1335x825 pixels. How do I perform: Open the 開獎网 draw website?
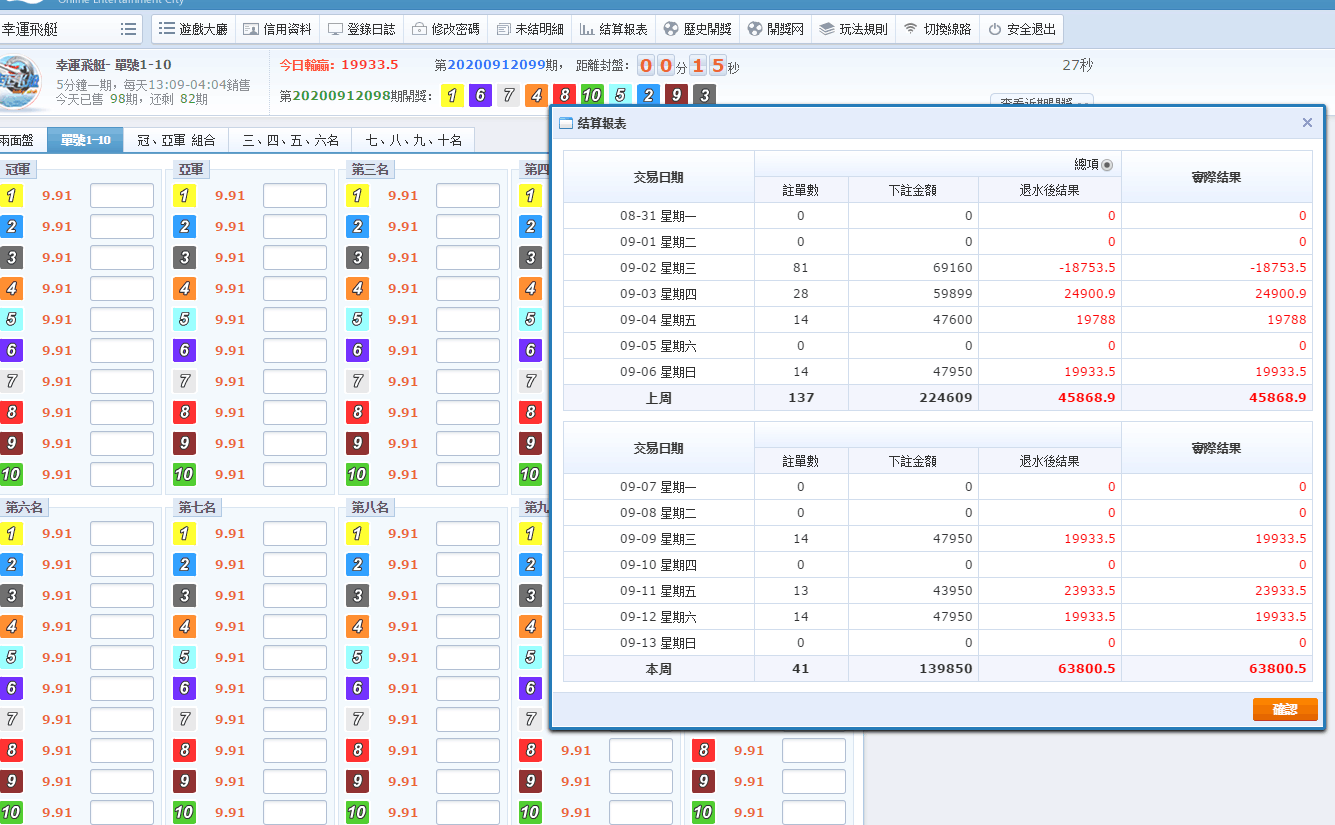point(775,29)
